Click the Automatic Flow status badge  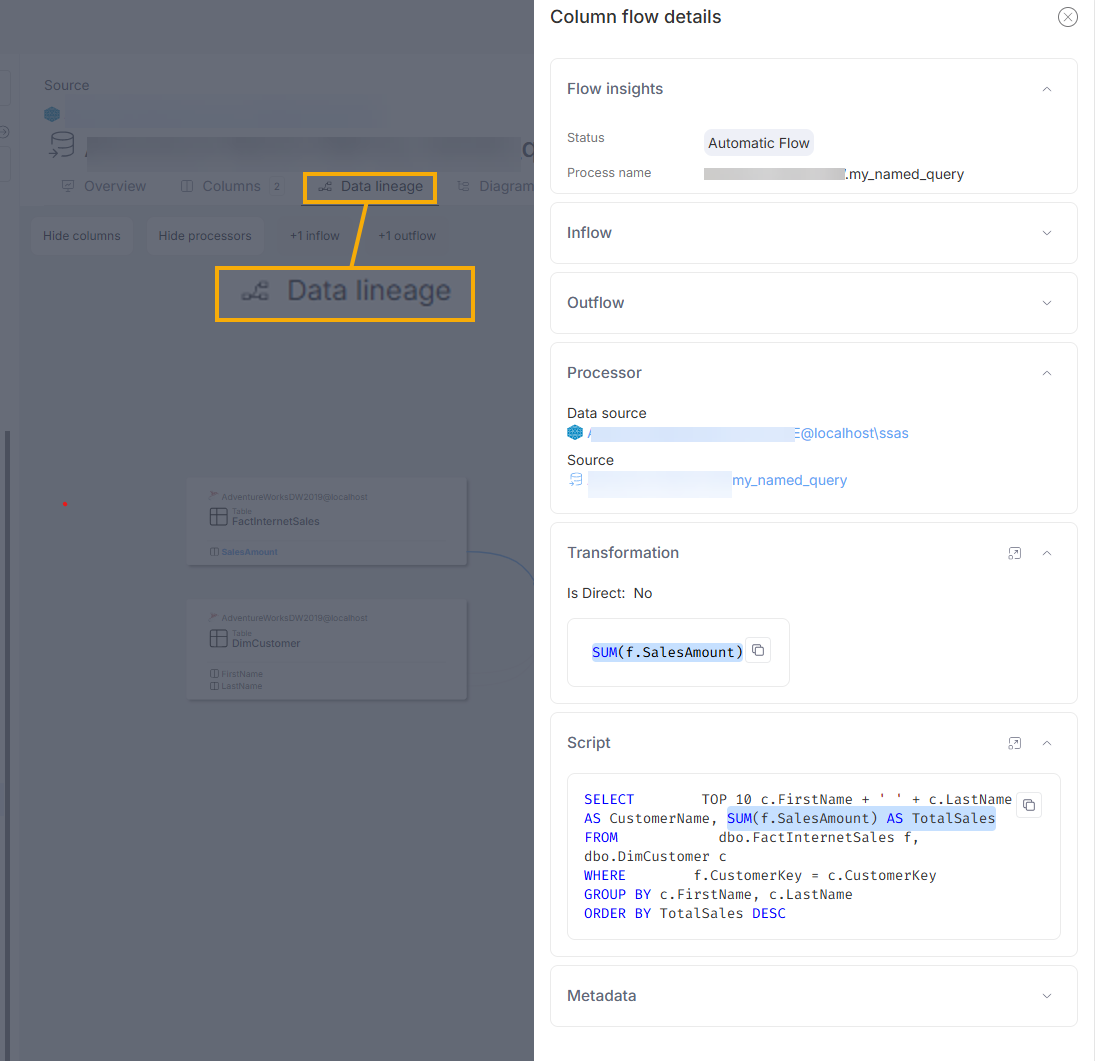758,142
